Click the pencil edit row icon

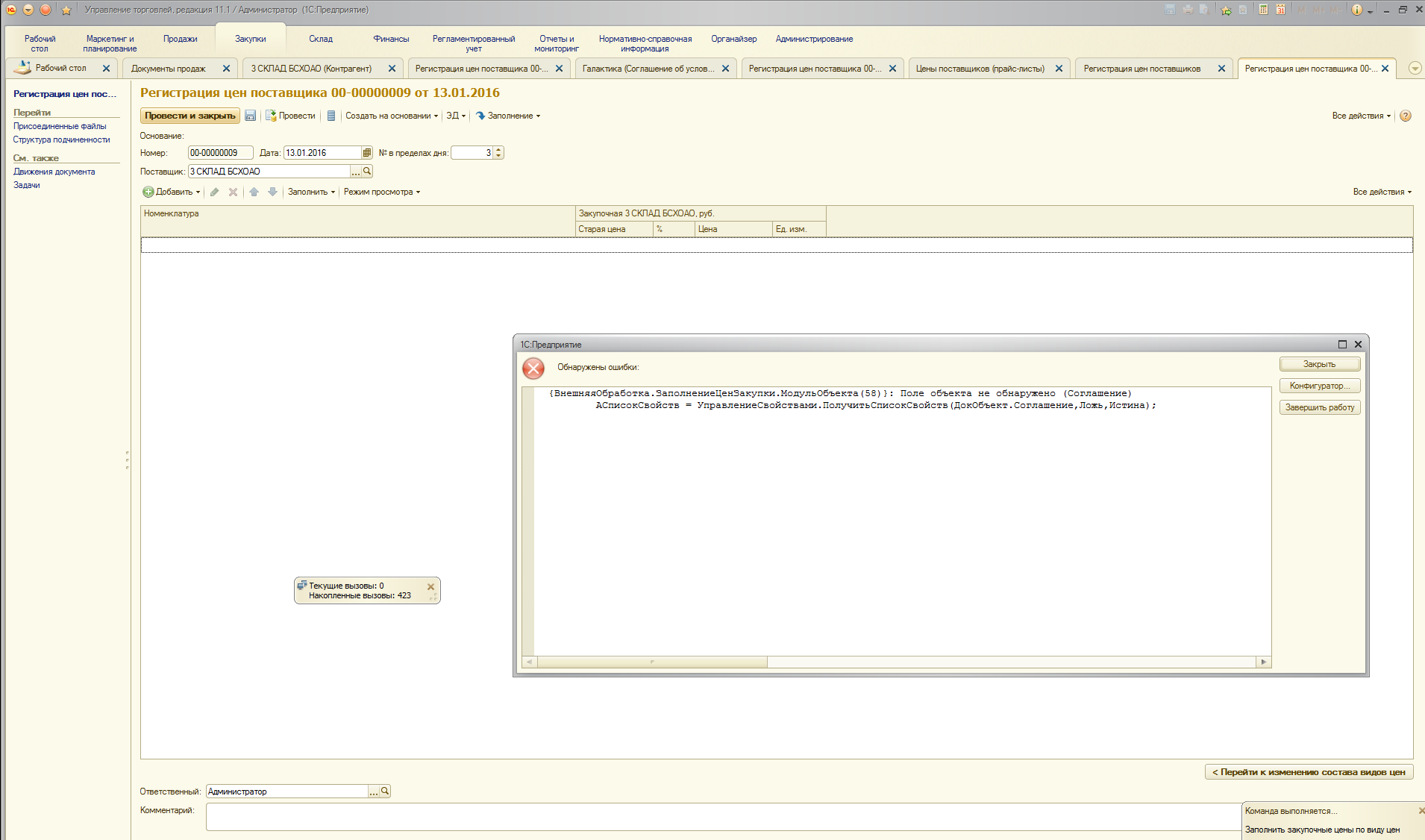[215, 192]
